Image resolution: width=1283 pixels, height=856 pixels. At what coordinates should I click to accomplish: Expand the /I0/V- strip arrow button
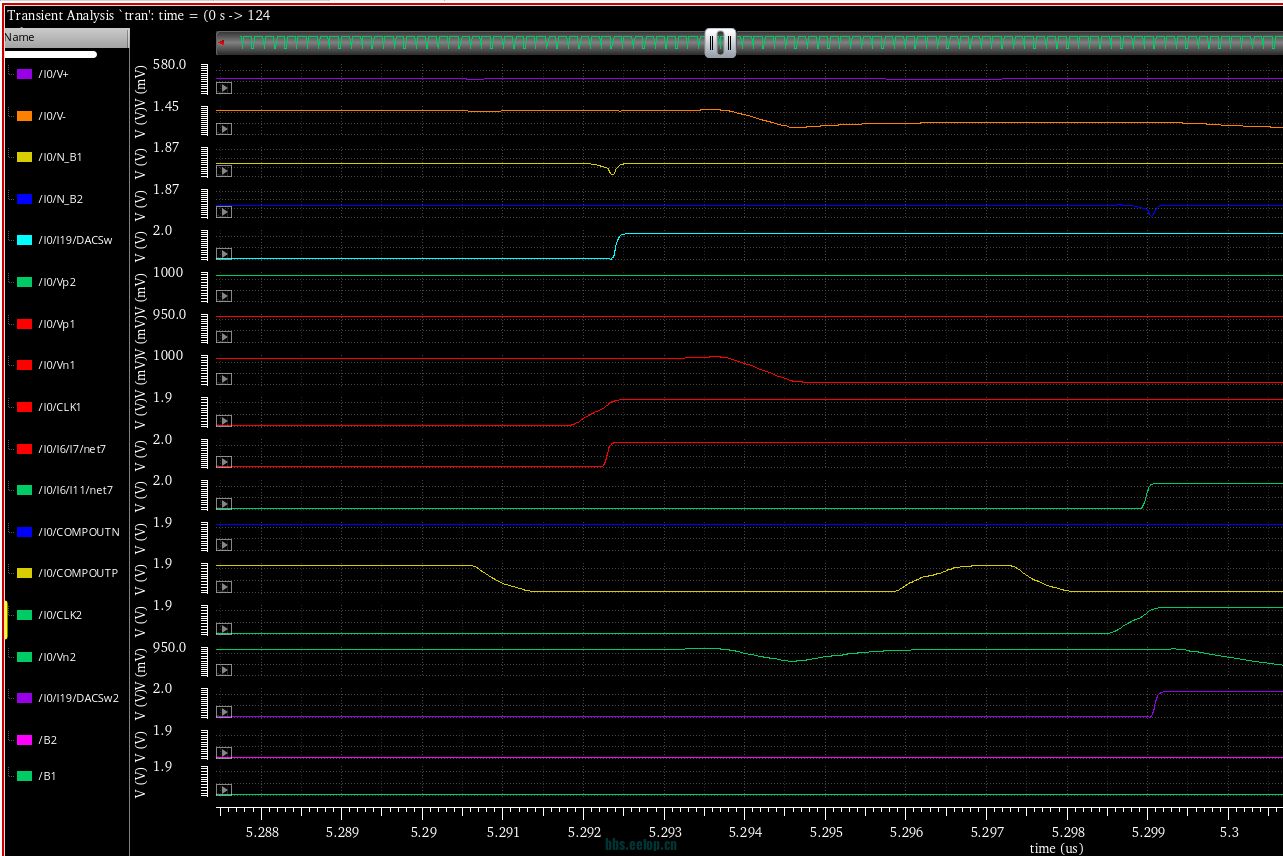click(224, 129)
